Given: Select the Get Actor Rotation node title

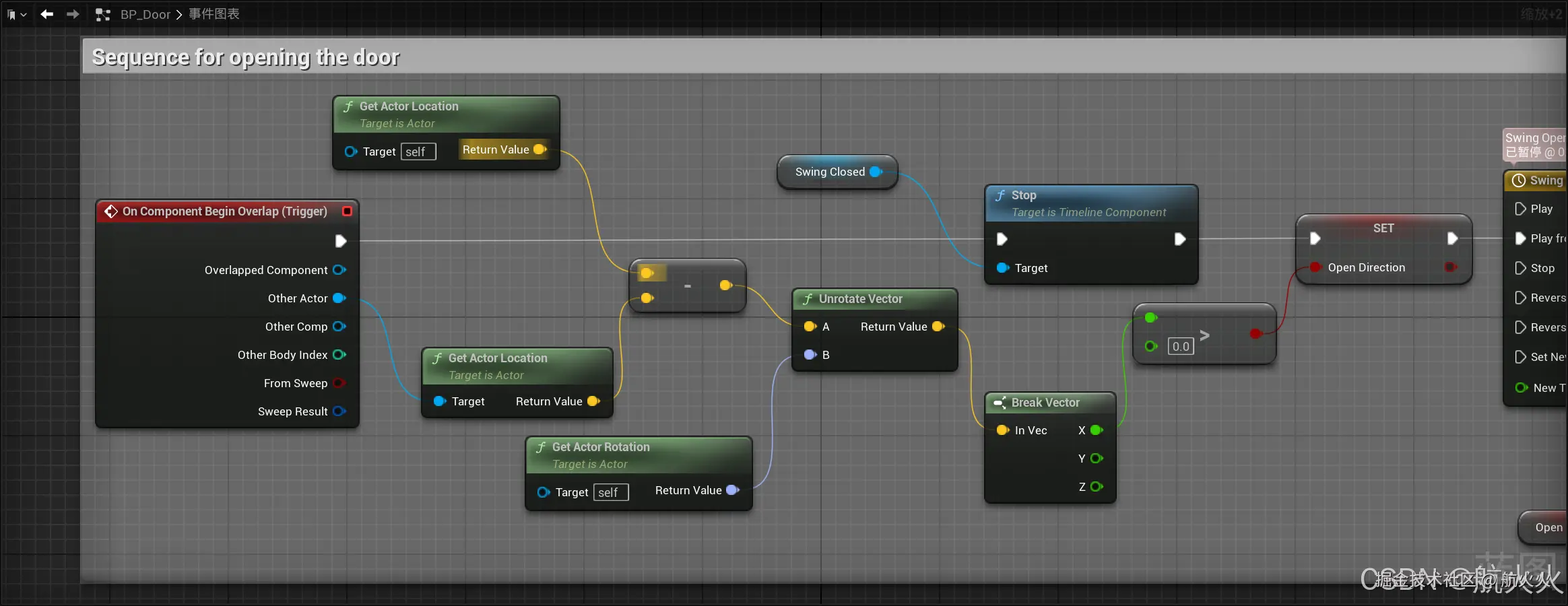Looking at the screenshot, I should click(601, 447).
